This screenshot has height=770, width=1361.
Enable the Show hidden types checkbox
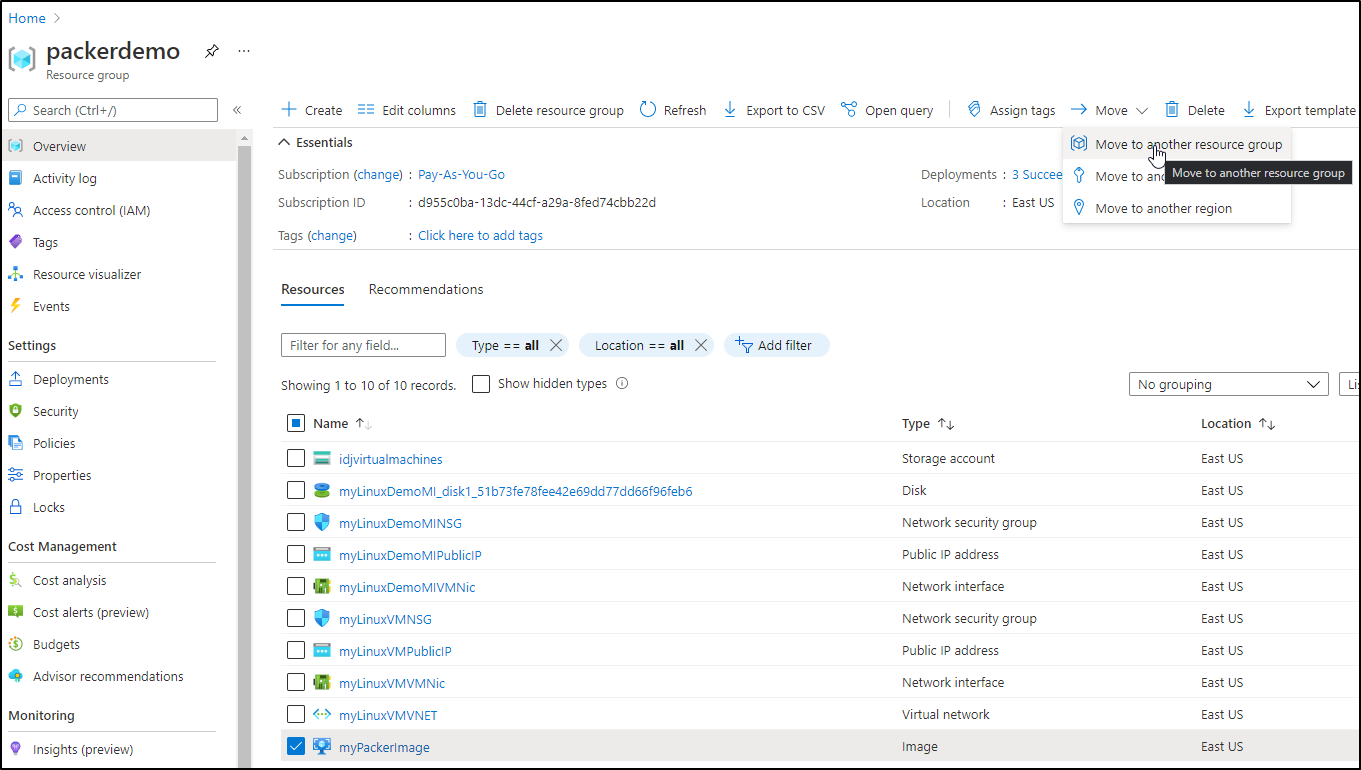pos(481,384)
